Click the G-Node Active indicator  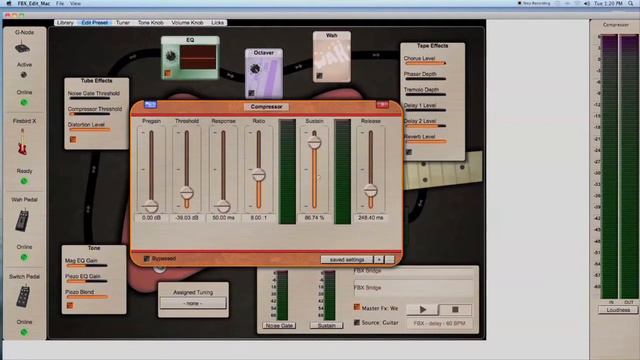coord(24,75)
